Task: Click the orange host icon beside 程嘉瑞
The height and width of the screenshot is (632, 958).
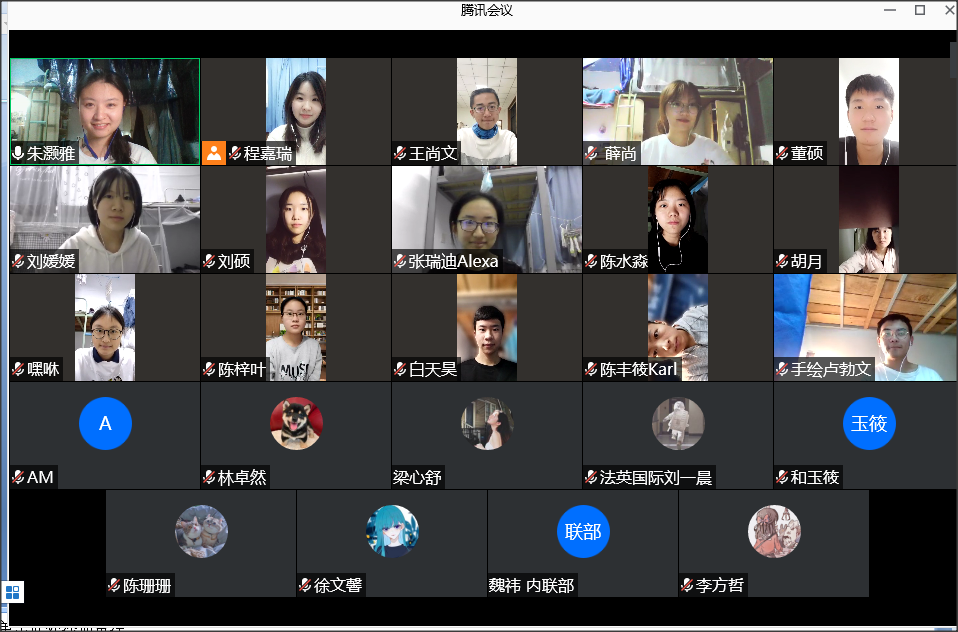Action: click(214, 153)
